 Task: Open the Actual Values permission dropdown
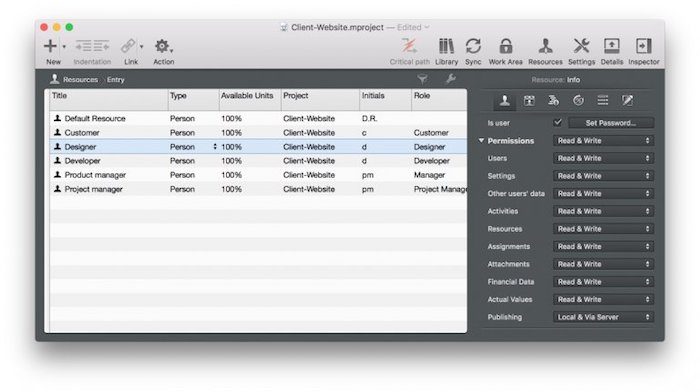pyautogui.click(x=603, y=300)
